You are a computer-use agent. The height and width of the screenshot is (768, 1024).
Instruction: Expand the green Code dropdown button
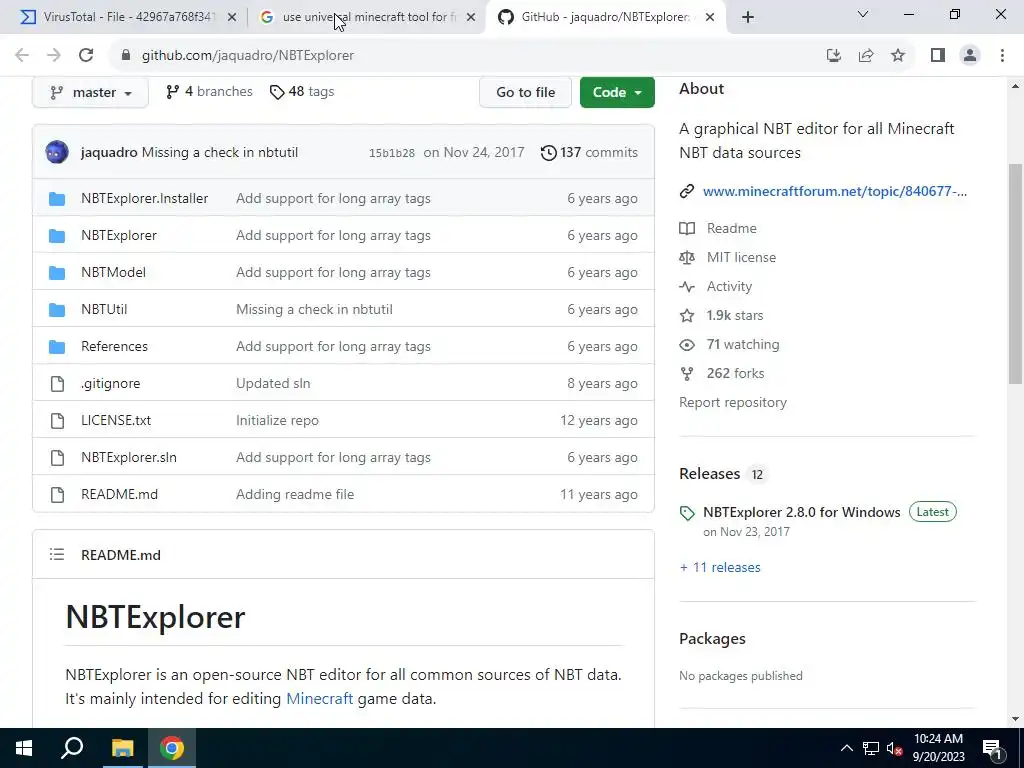pos(616,92)
